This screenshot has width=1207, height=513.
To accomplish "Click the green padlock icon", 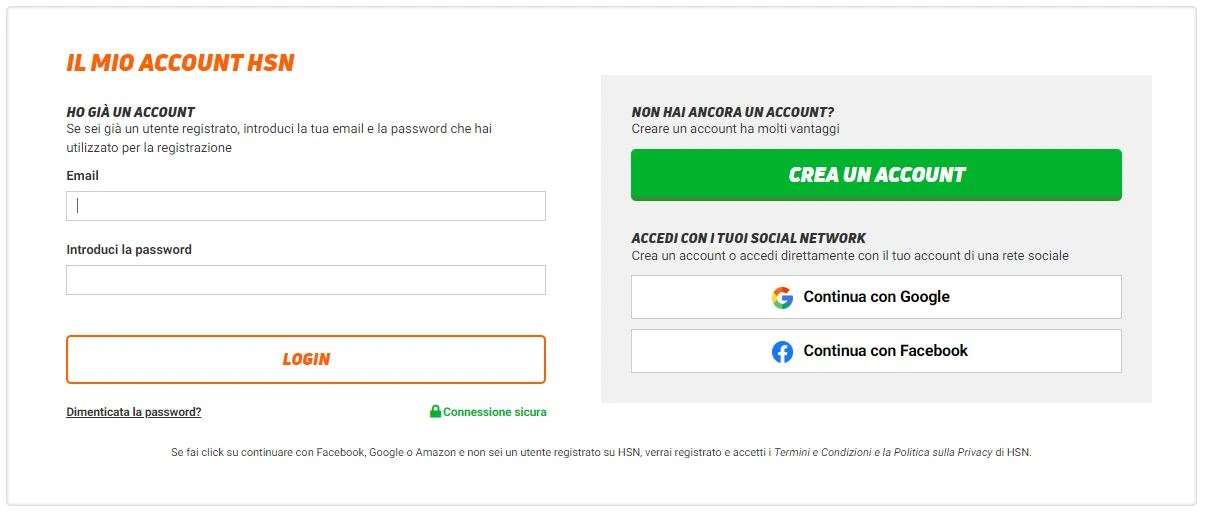I will 435,411.
